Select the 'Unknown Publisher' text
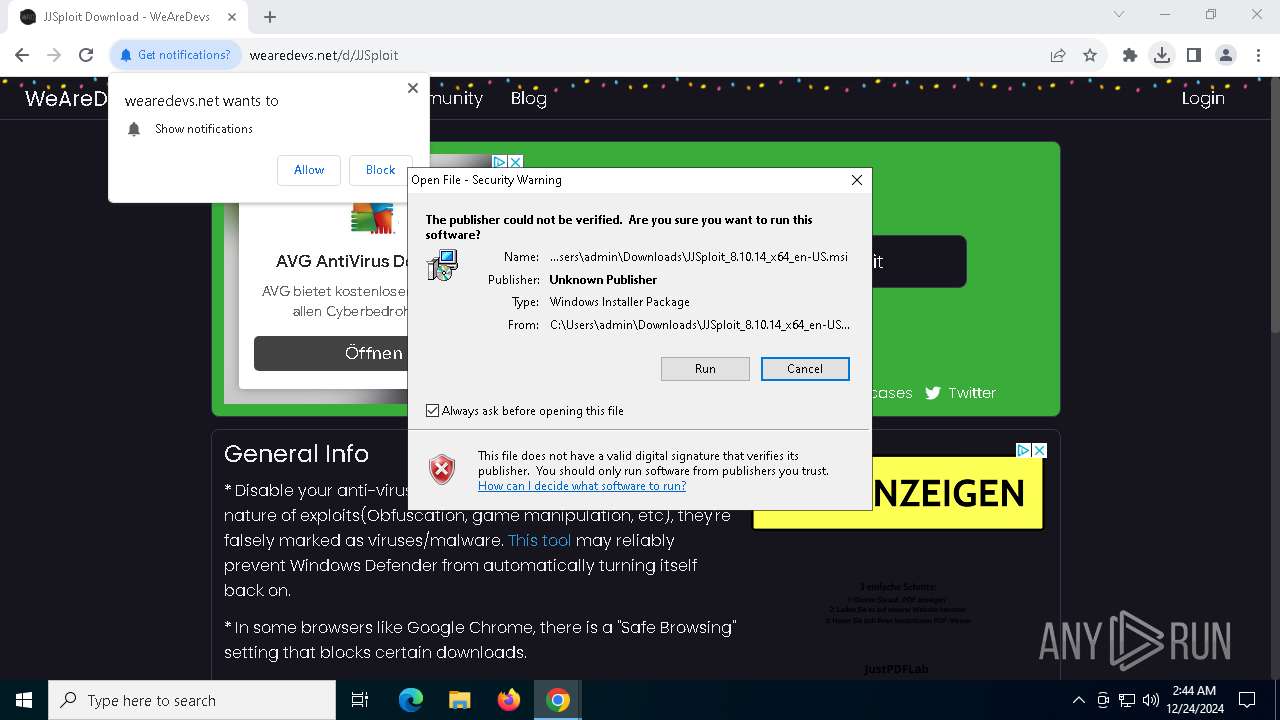The width and height of the screenshot is (1280, 720). pyautogui.click(x=603, y=280)
